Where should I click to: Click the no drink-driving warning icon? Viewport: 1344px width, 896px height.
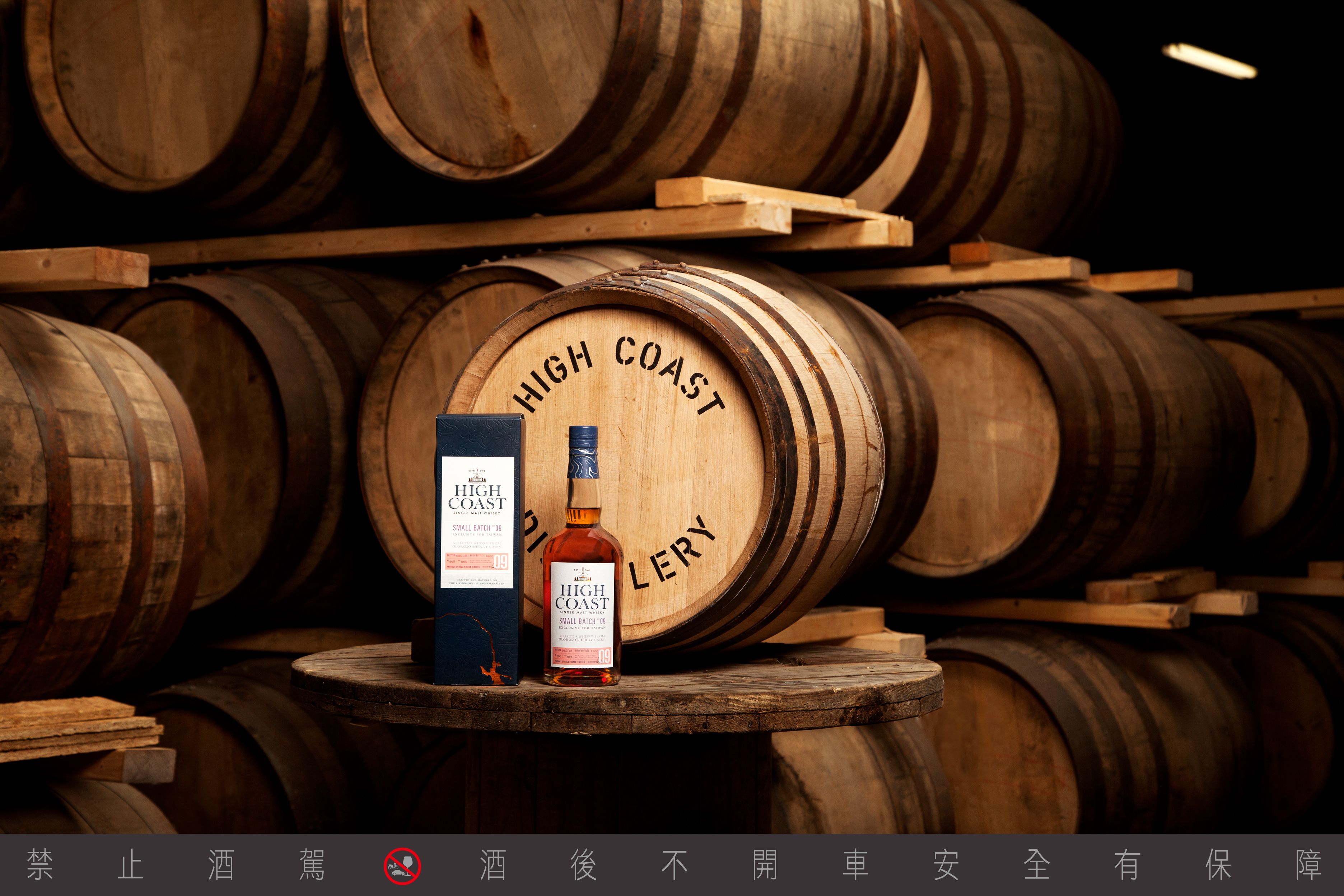402,866
